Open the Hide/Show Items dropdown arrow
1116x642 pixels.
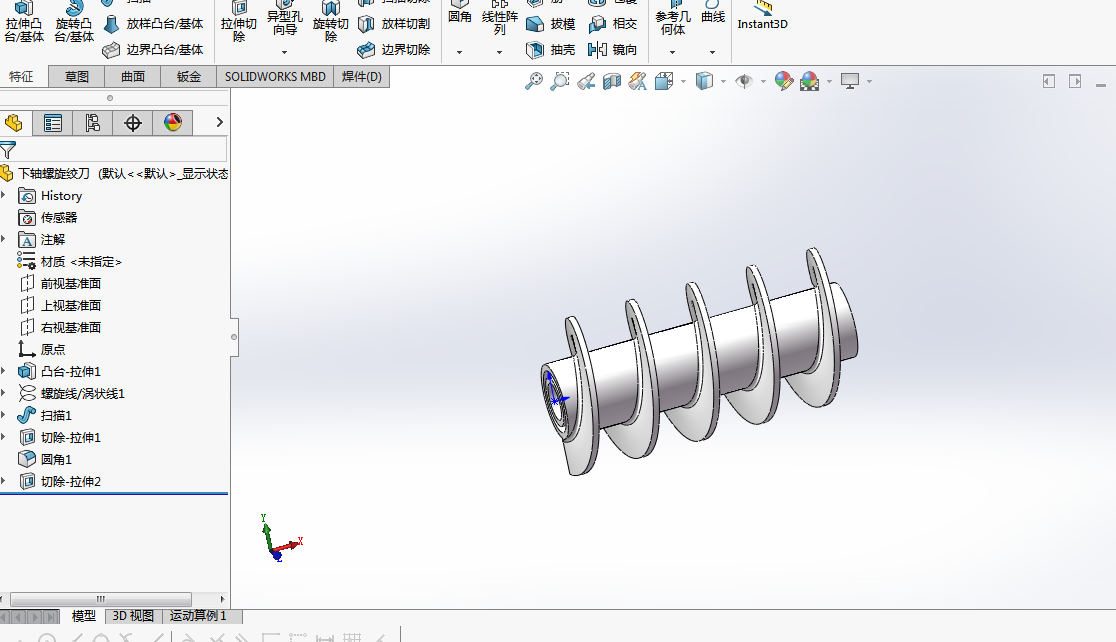point(763,82)
